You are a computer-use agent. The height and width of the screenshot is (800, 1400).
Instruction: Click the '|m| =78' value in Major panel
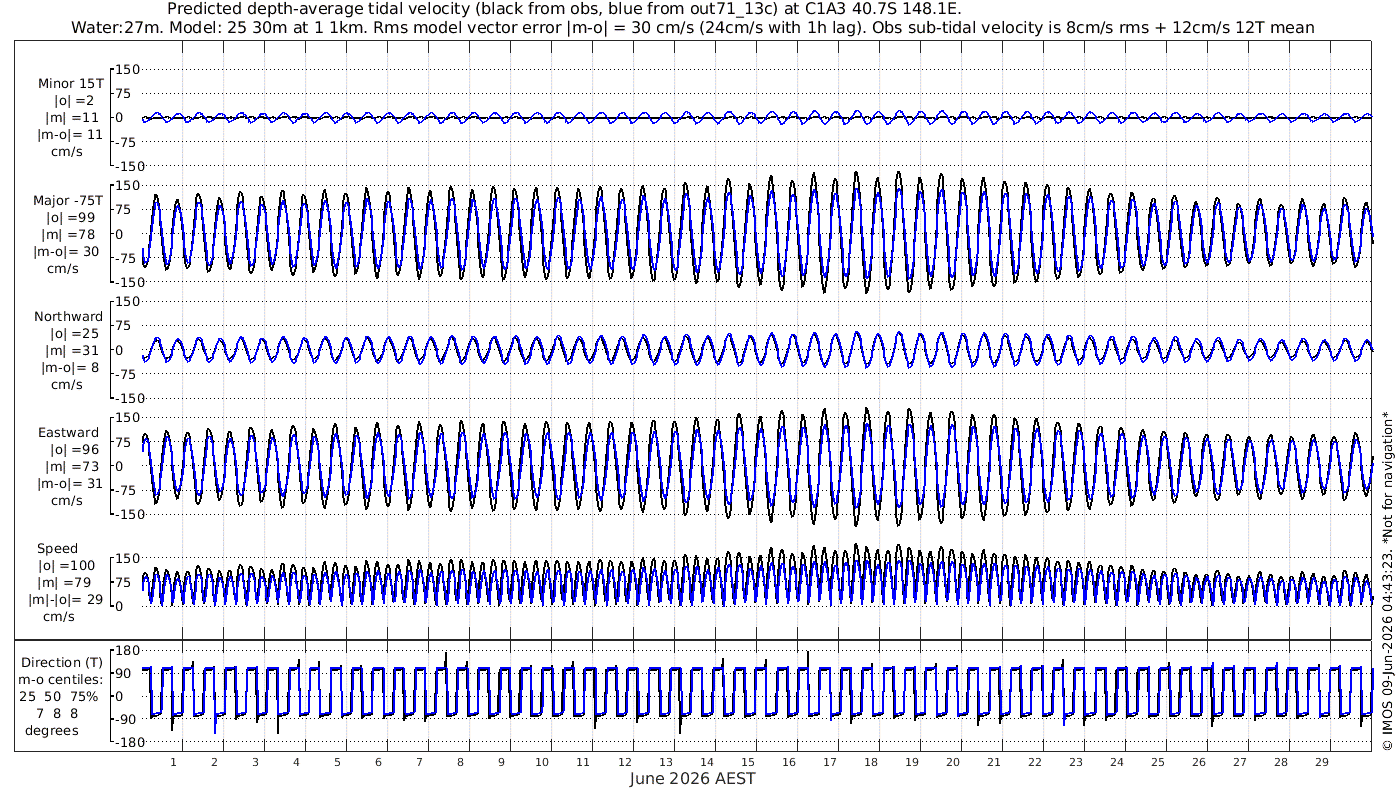pyautogui.click(x=68, y=235)
